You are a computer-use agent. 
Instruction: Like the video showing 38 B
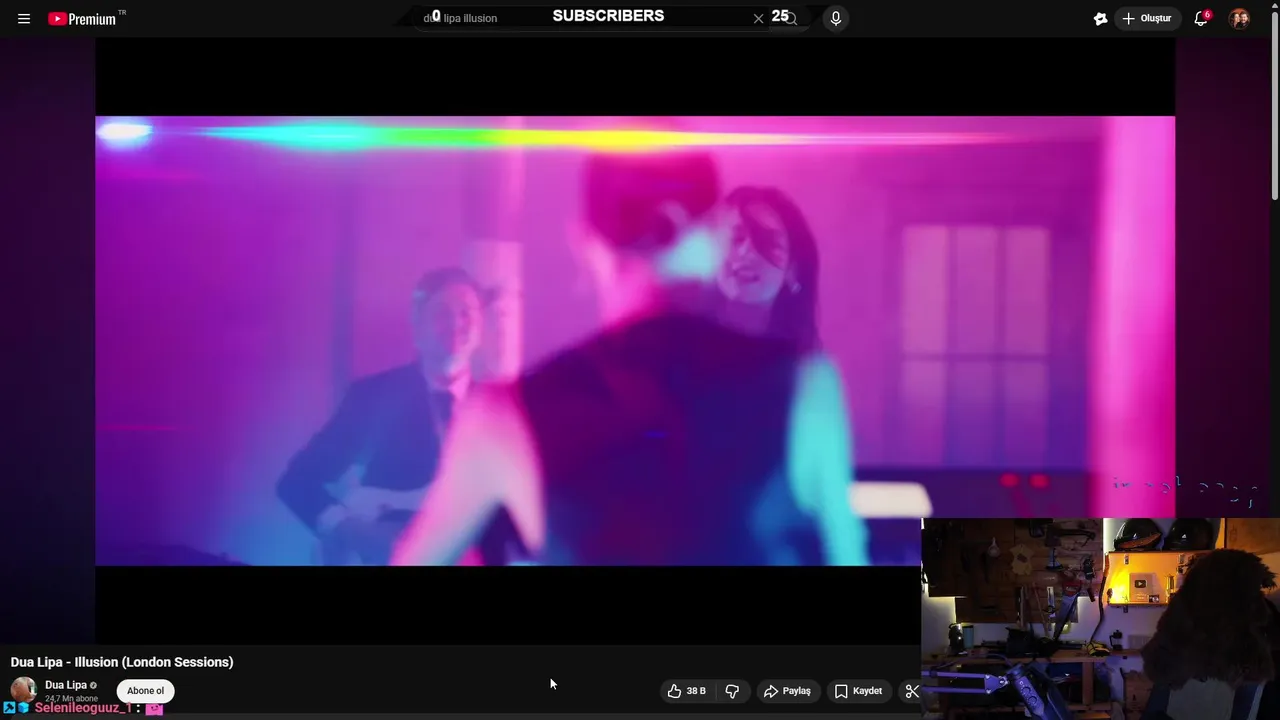687,691
